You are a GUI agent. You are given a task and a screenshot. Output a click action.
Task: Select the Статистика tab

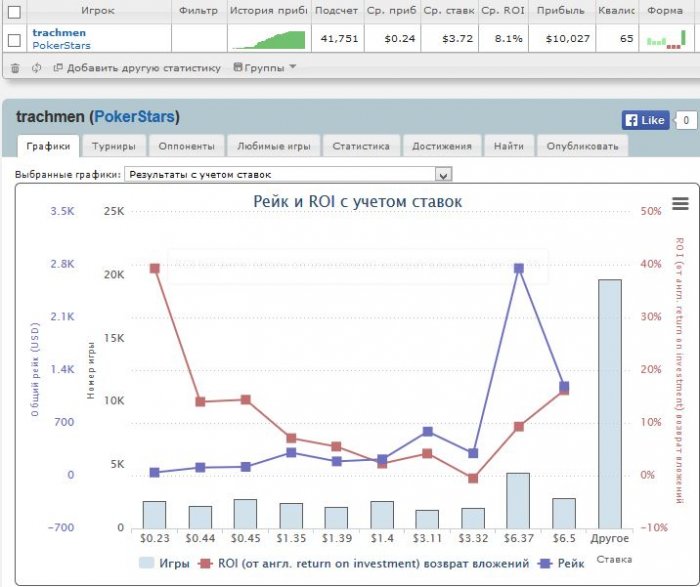tap(361, 146)
